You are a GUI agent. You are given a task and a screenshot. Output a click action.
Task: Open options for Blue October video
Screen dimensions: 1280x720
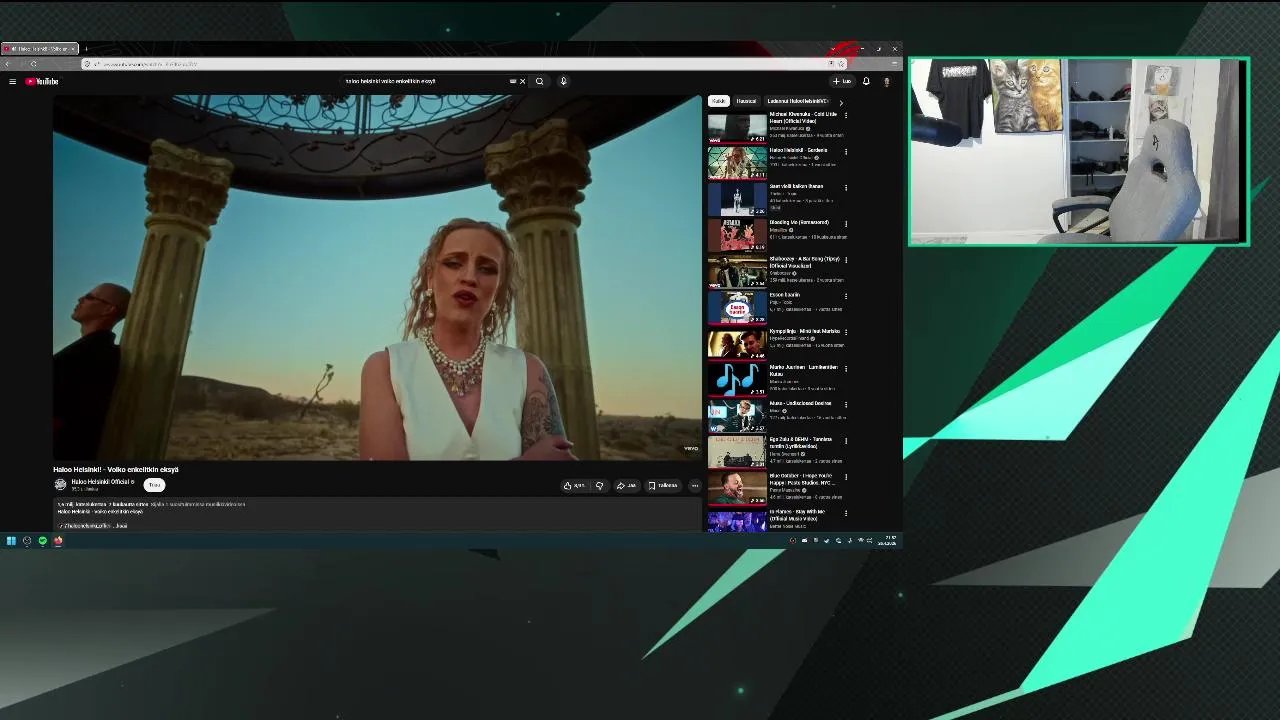click(846, 477)
